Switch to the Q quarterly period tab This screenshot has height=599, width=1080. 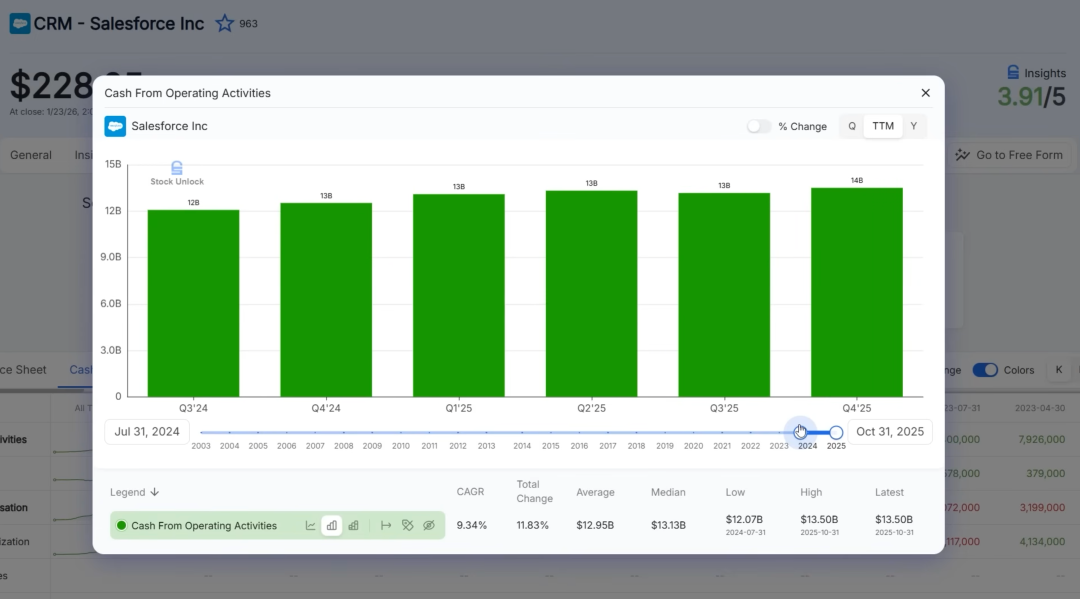pos(852,126)
